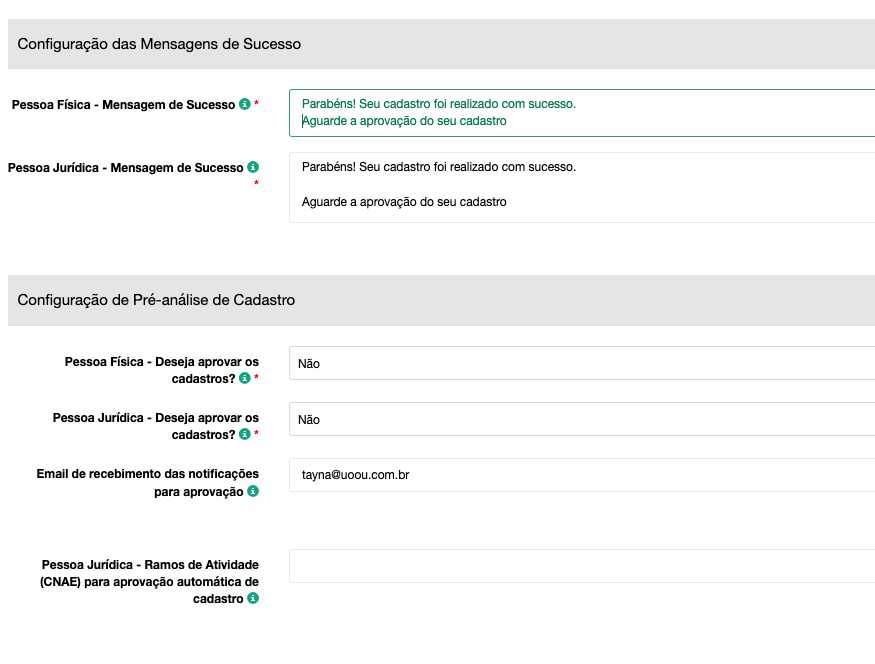Image resolution: width=875 pixels, height=664 pixels.
Task: Click info icon for Pessoa Física aprovar cadastros
Action: tap(244, 378)
